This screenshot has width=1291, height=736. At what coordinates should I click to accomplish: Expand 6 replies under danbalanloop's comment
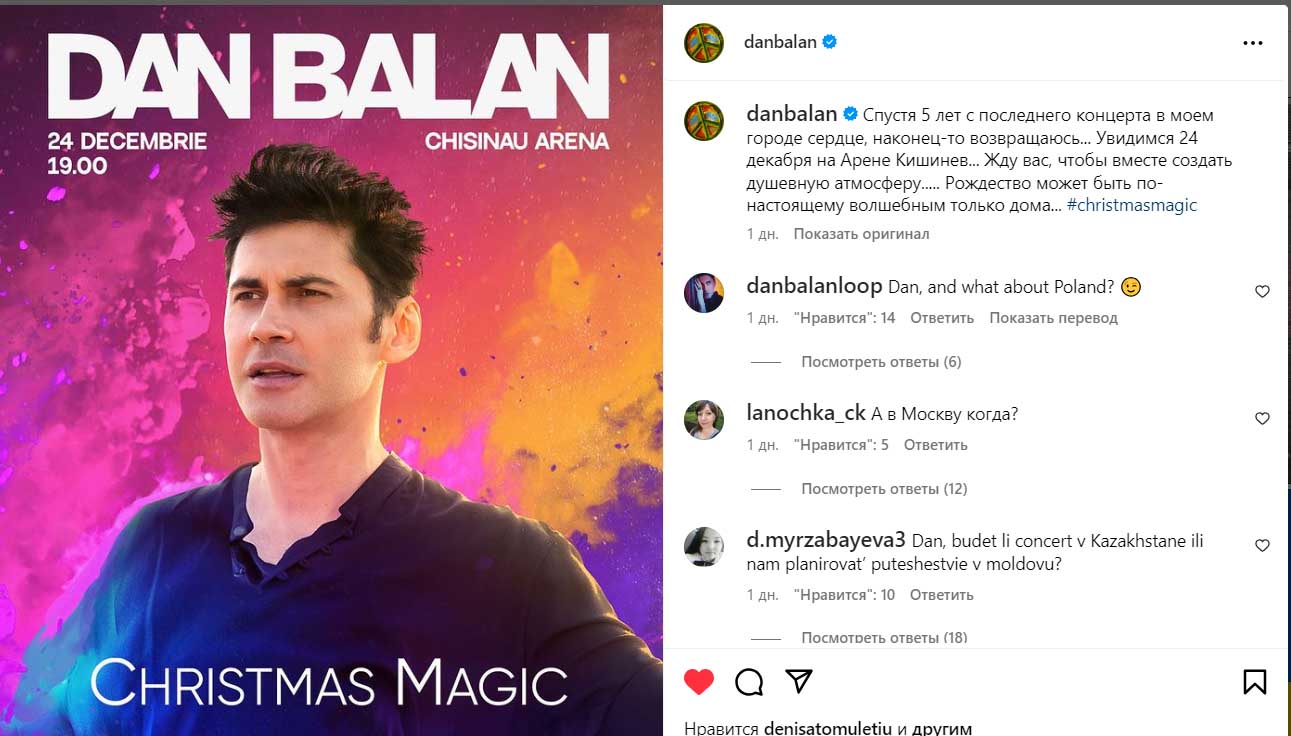(881, 362)
